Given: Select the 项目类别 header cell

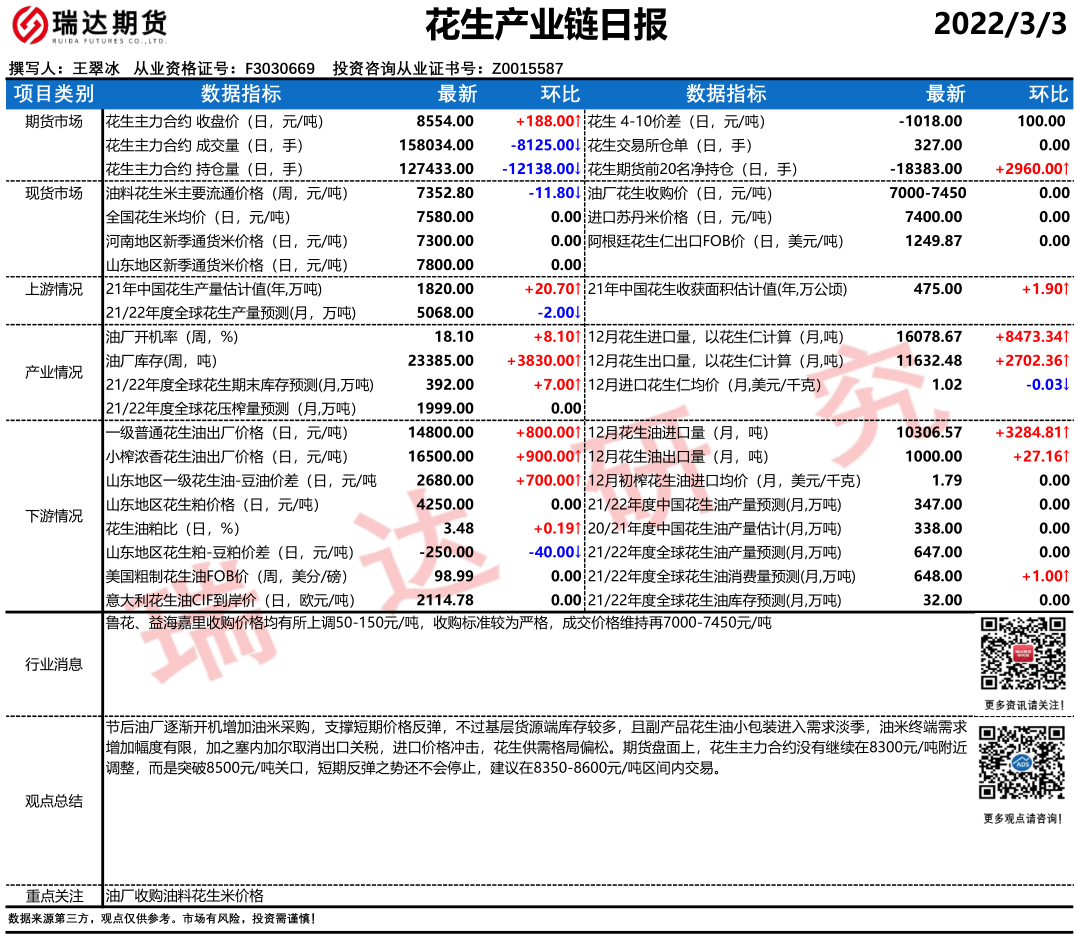Looking at the screenshot, I should tap(54, 94).
